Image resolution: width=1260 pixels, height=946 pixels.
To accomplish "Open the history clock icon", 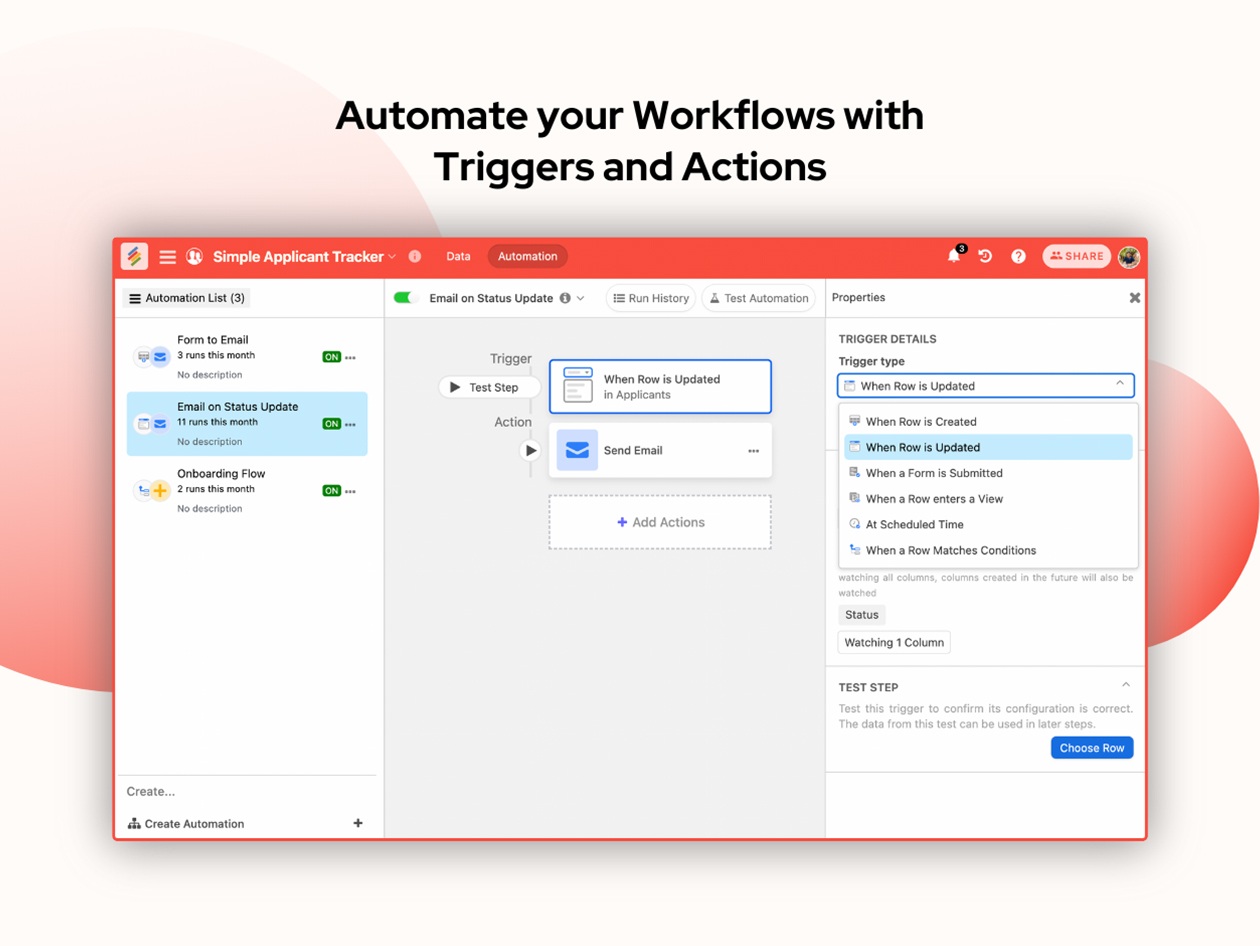I will [985, 256].
